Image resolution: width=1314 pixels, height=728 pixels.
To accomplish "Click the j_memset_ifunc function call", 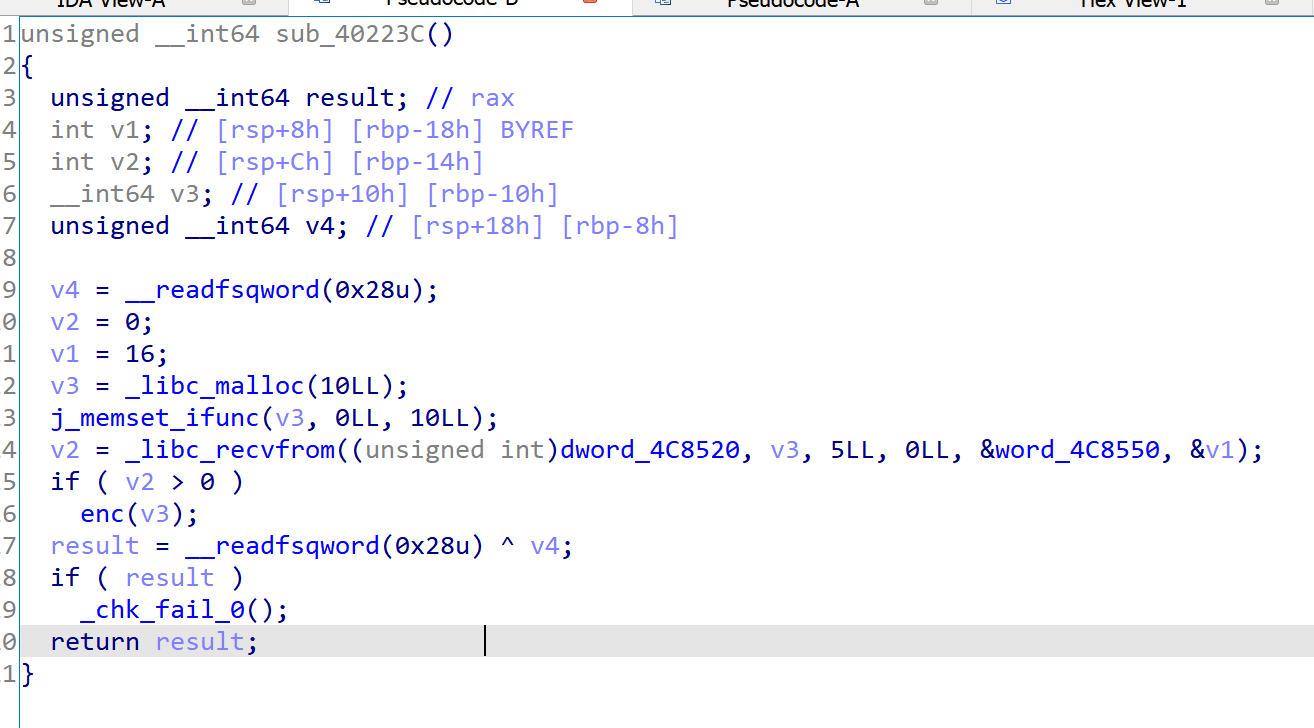I will 155,418.
